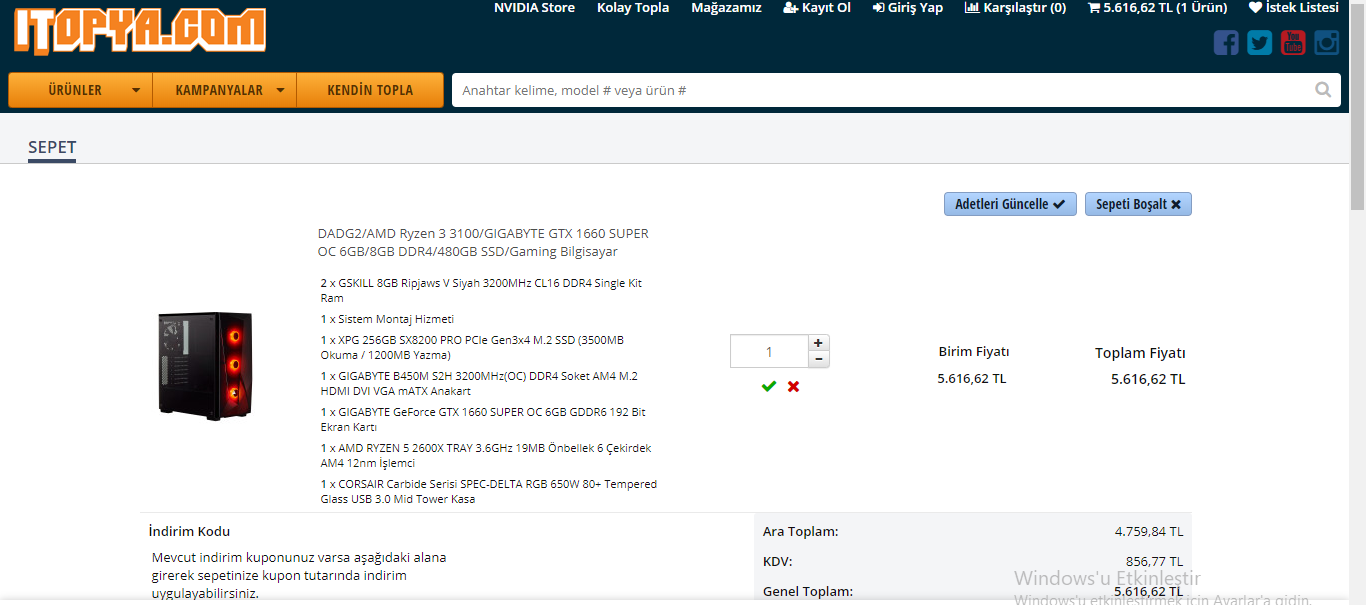
Task: Click the CORSAIR Carbide SPEC-DELTA line
Action: [x=489, y=491]
